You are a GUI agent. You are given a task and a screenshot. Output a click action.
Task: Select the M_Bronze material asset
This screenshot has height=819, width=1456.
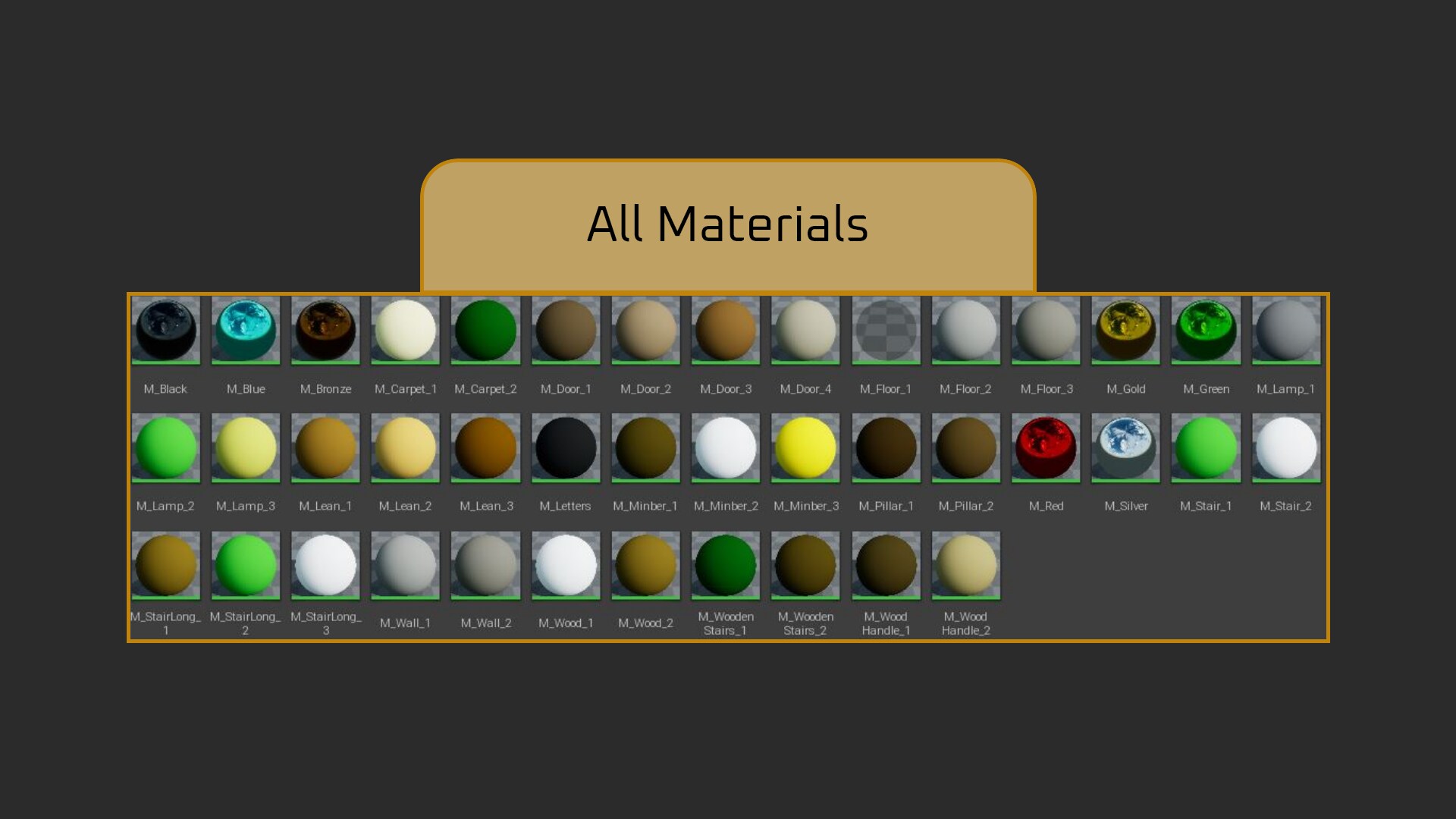325,331
